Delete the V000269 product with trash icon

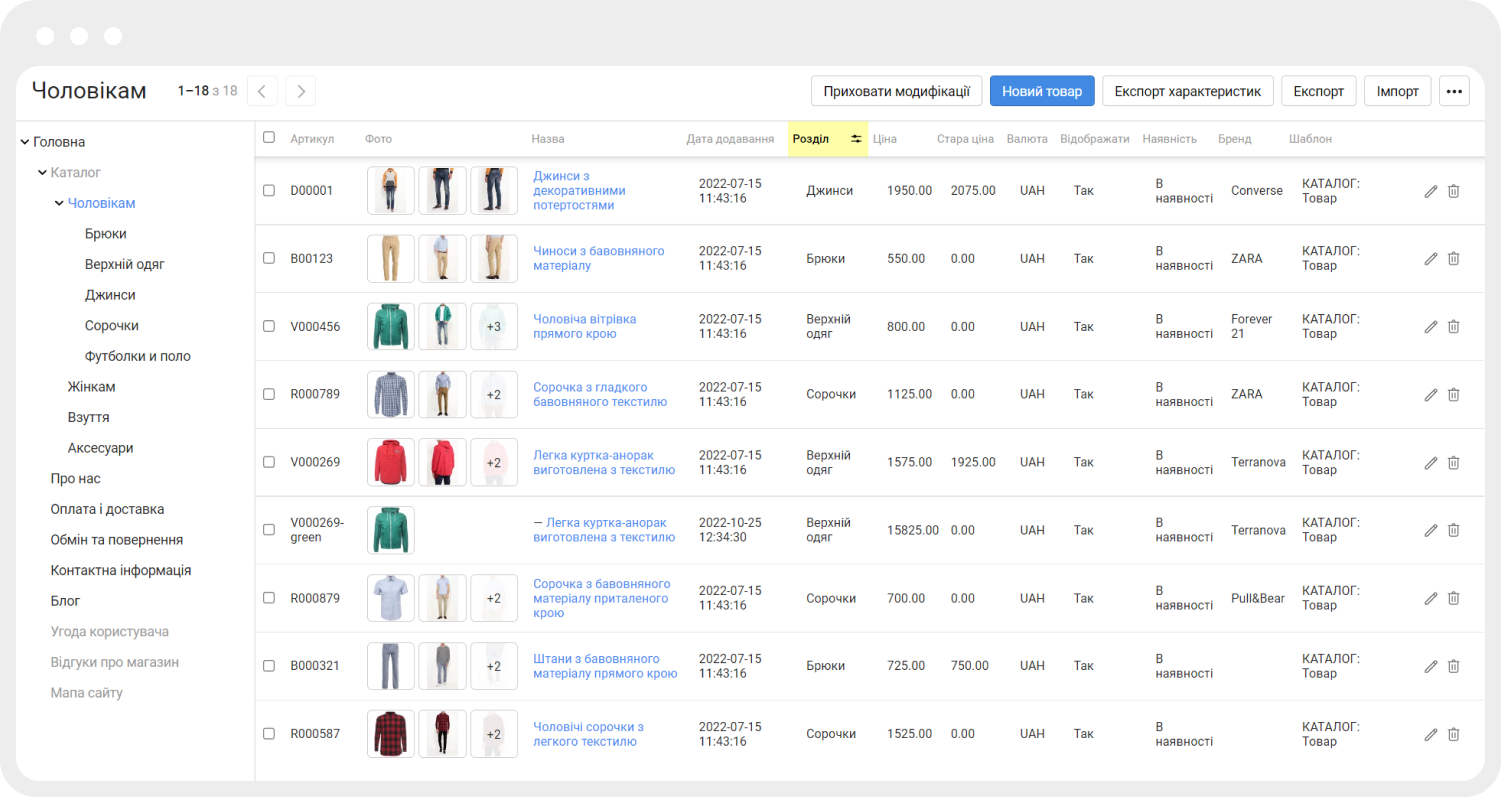click(x=1454, y=463)
